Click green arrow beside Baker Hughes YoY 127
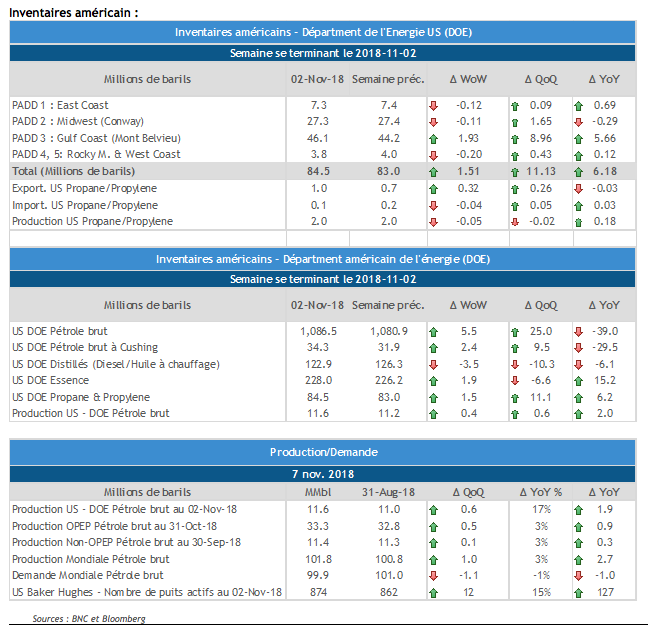The image size is (648, 627). pyautogui.click(x=579, y=593)
